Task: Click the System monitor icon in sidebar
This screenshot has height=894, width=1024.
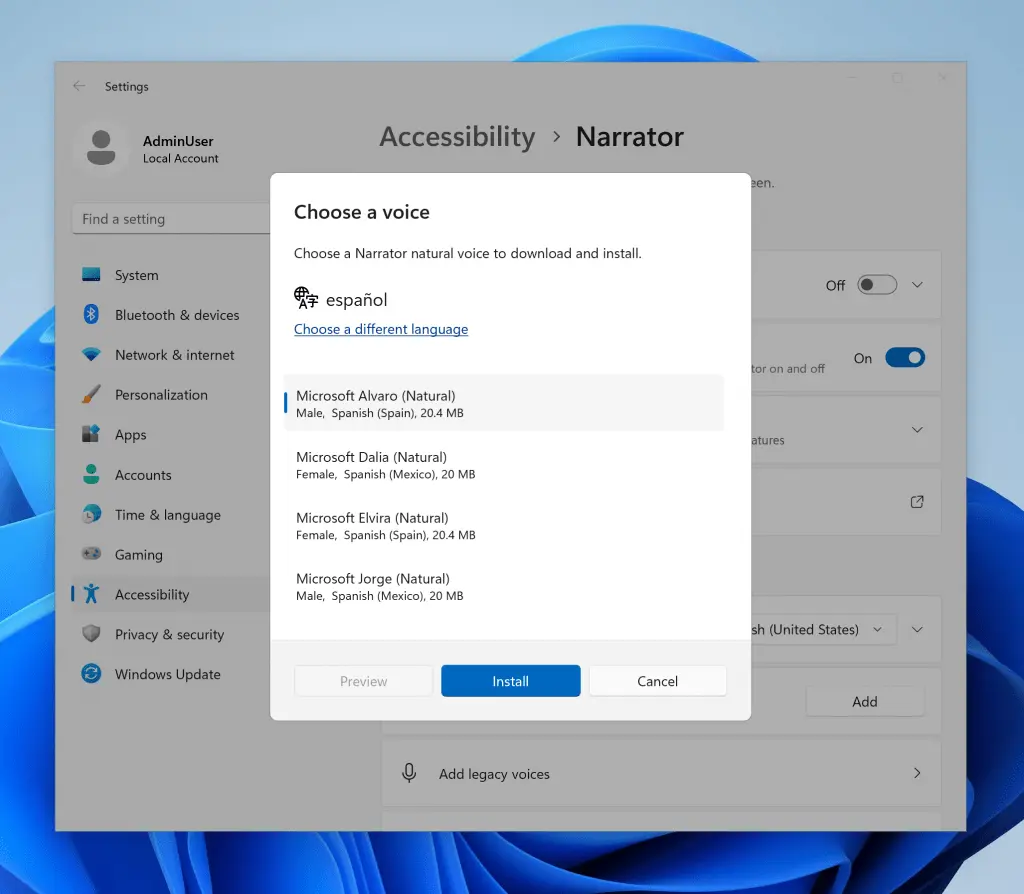Action: (91, 275)
